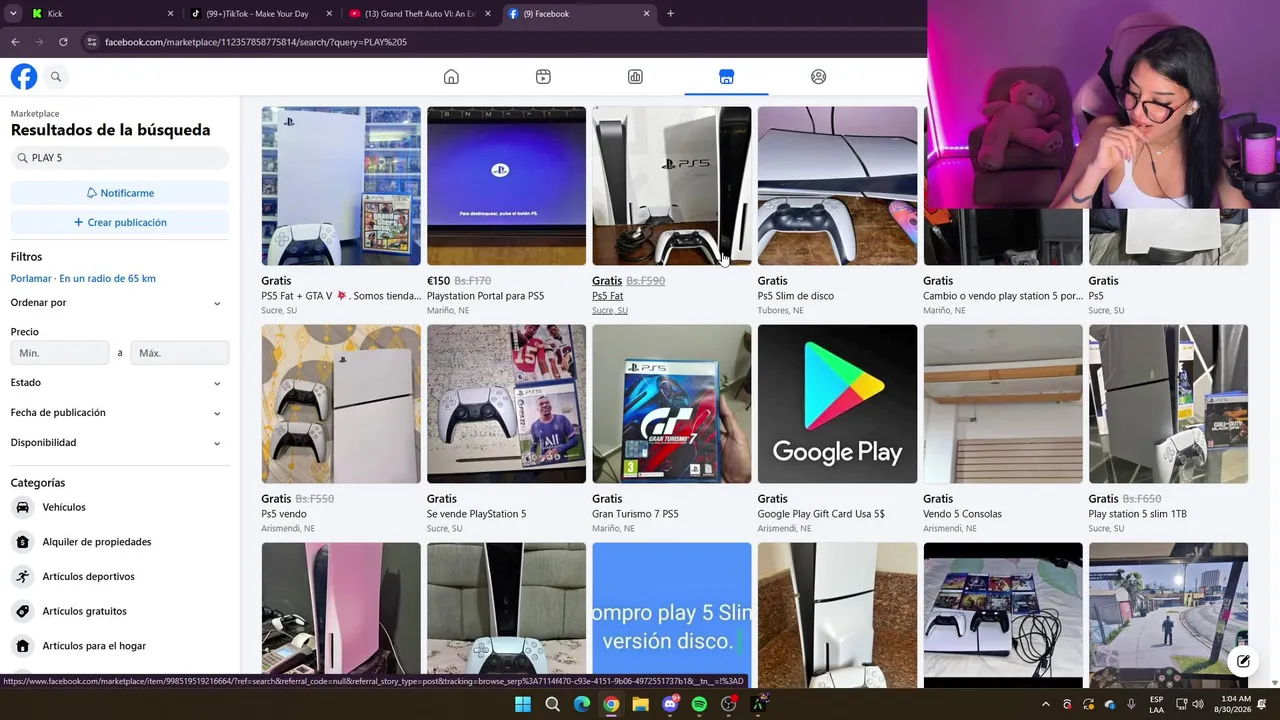Open a new browser tab with the plus icon
This screenshot has height=720, width=1280.
(x=670, y=14)
